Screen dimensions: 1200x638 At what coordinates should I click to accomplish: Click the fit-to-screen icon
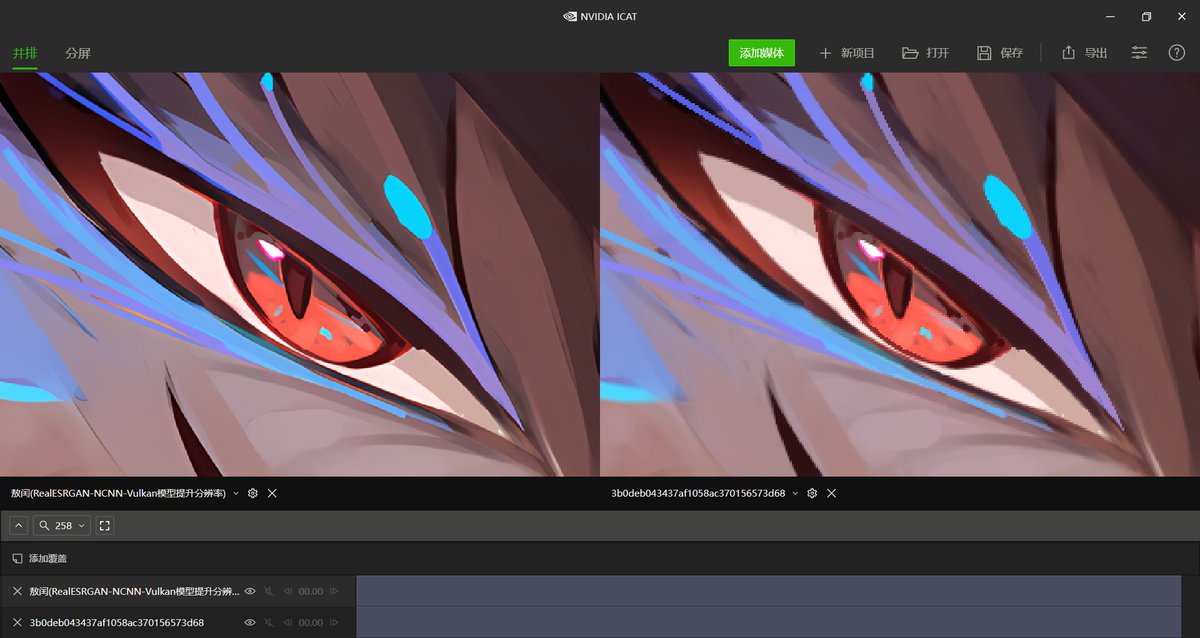tap(105, 525)
